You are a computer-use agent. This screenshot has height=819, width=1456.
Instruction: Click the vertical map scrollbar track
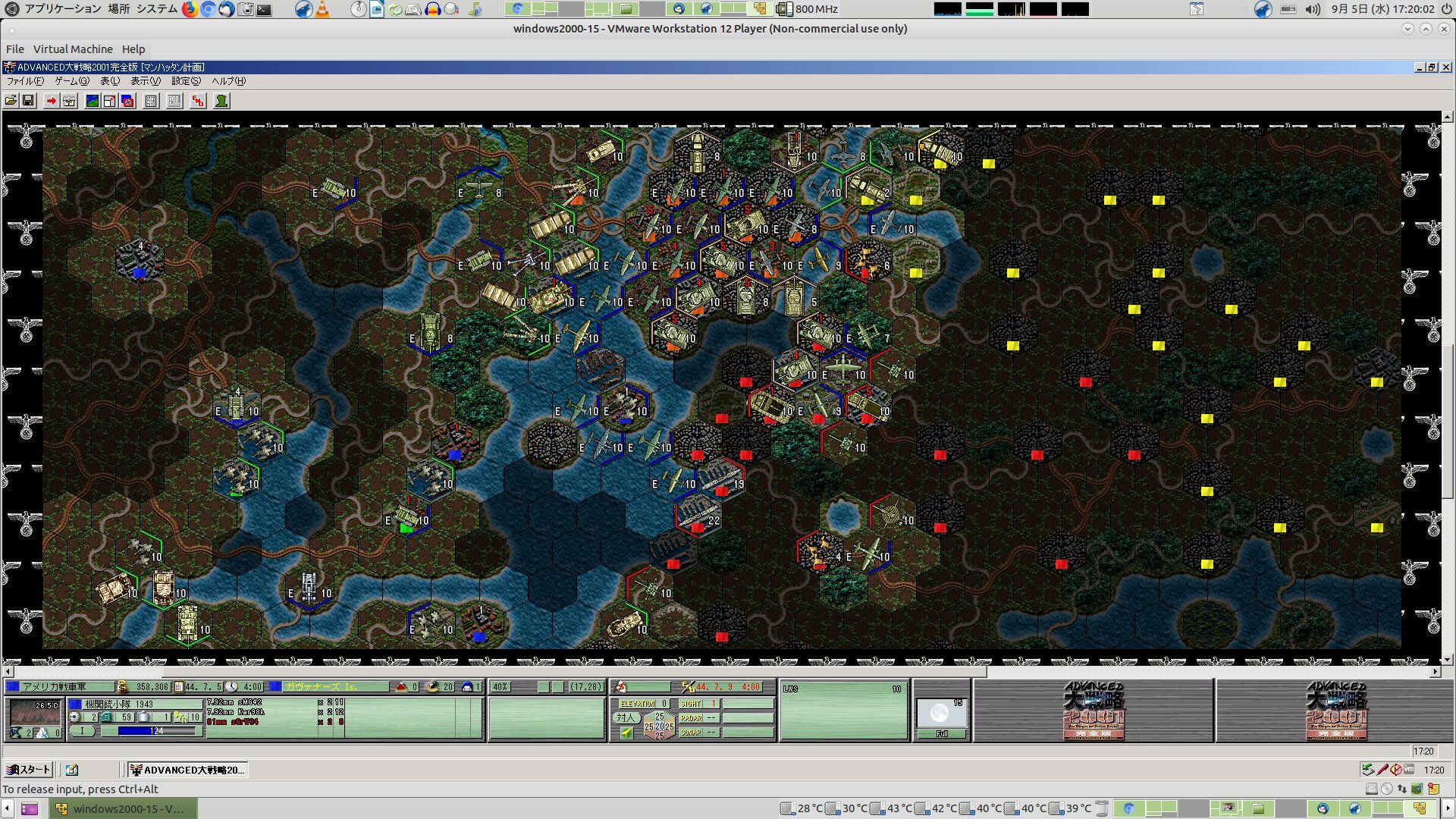(1448, 388)
